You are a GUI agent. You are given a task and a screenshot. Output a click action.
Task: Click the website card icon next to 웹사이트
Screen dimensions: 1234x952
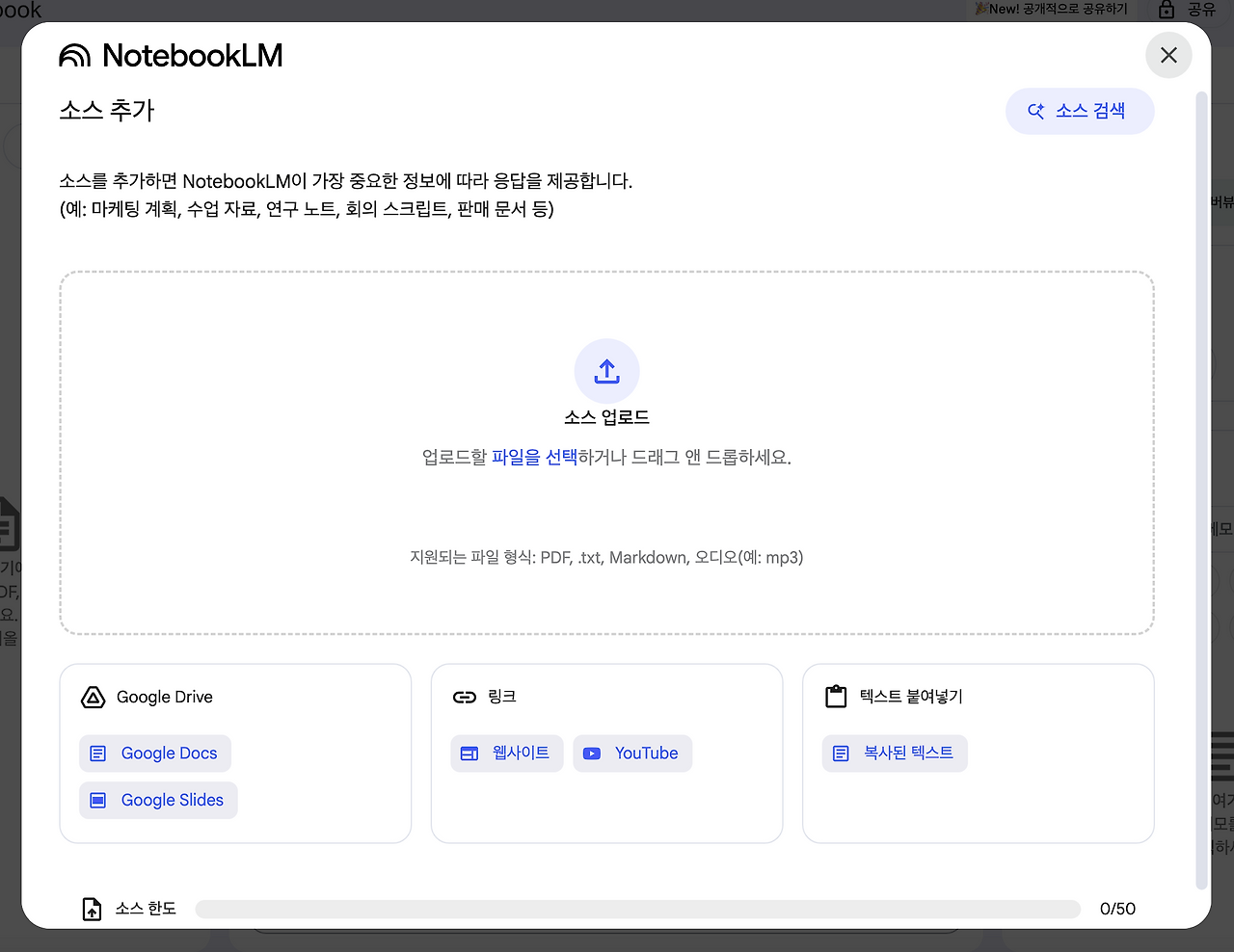469,754
